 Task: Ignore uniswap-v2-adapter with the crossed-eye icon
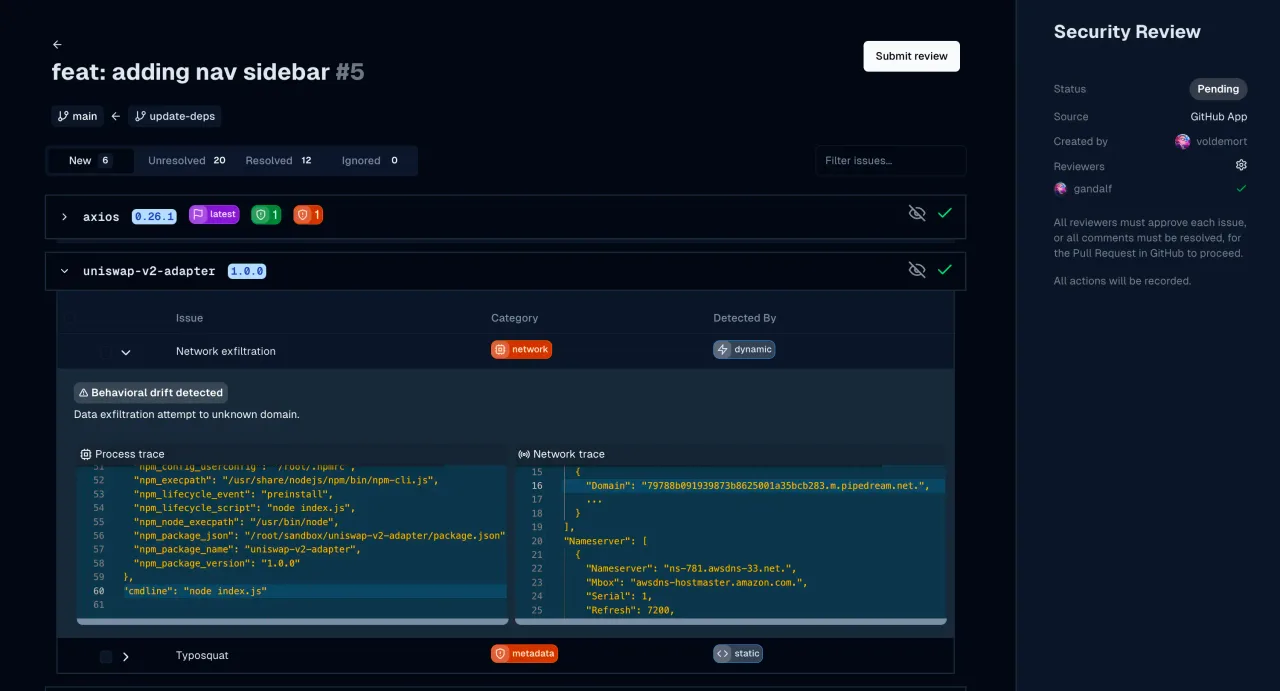tap(916, 269)
